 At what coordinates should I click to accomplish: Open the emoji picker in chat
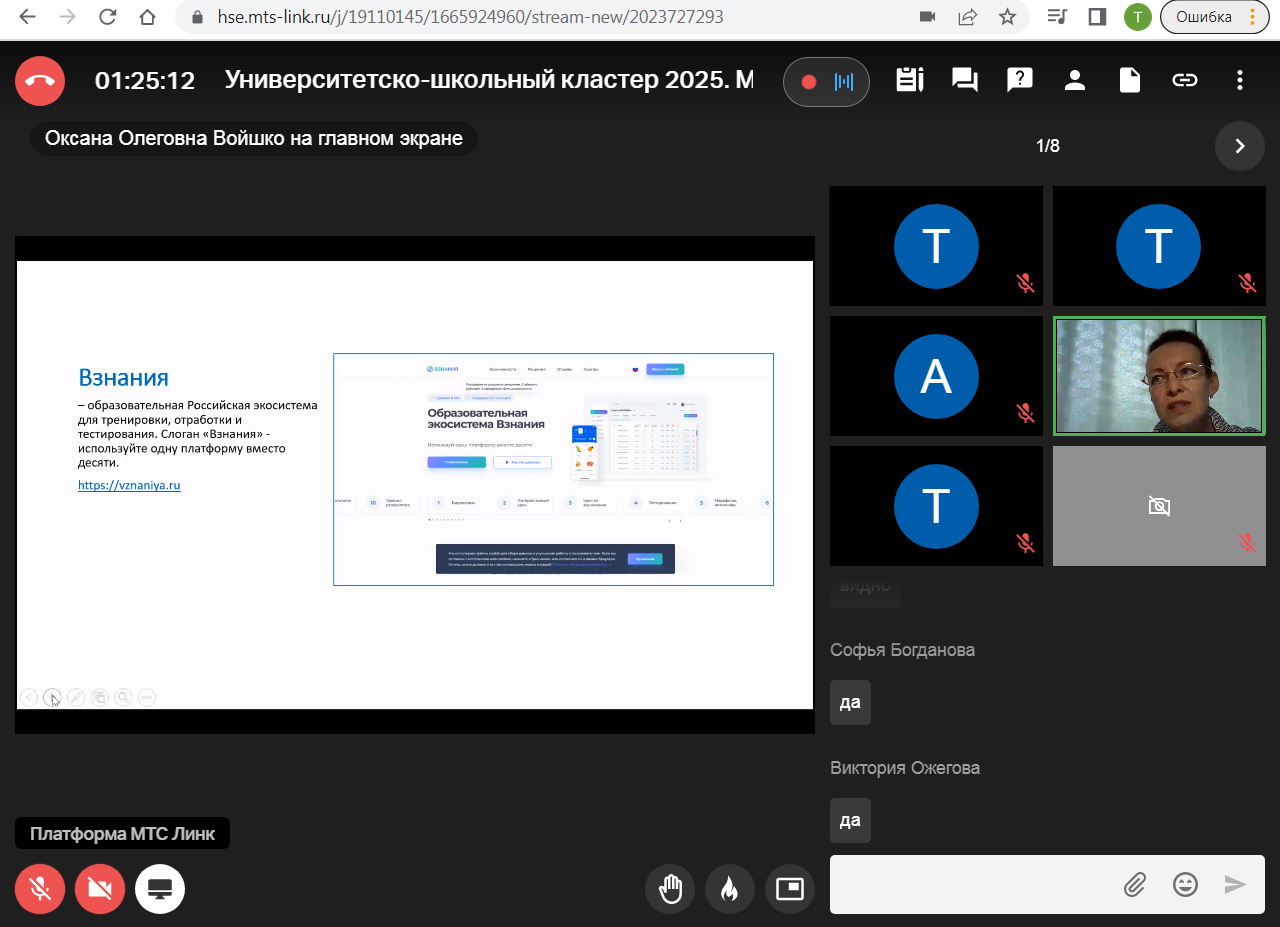(1185, 884)
